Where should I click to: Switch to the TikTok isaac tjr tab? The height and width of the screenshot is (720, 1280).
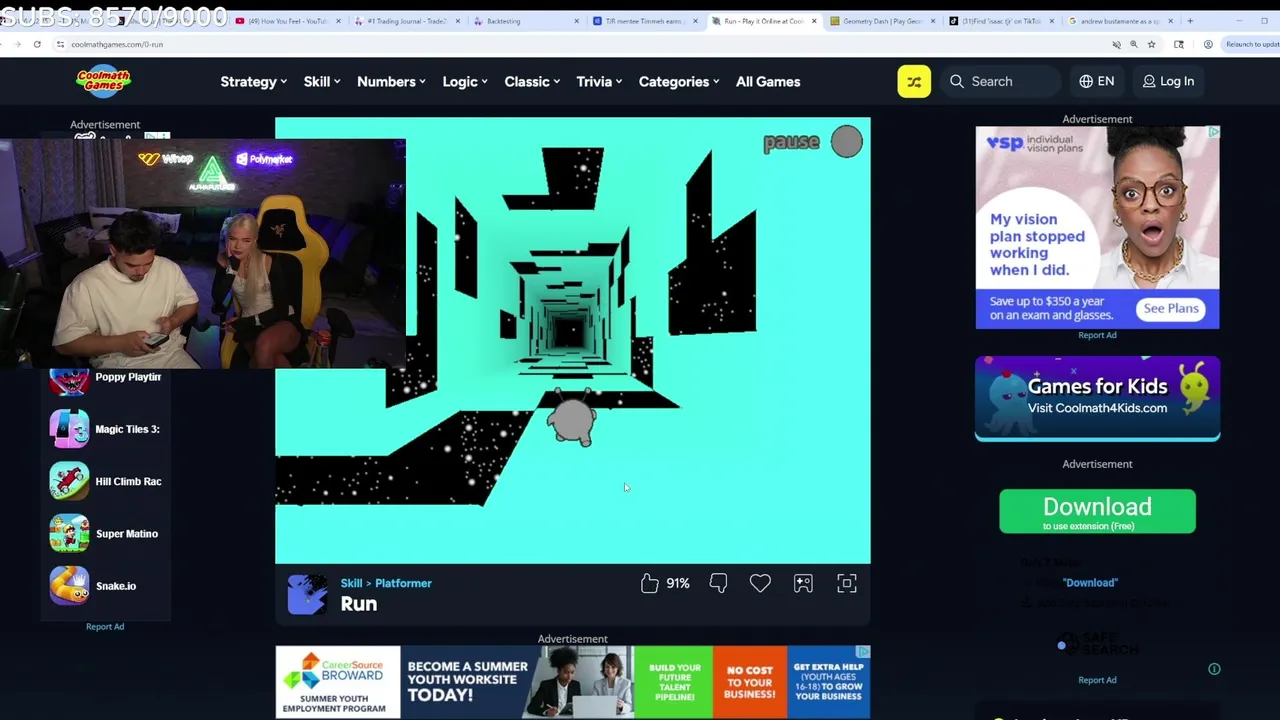click(1002, 21)
